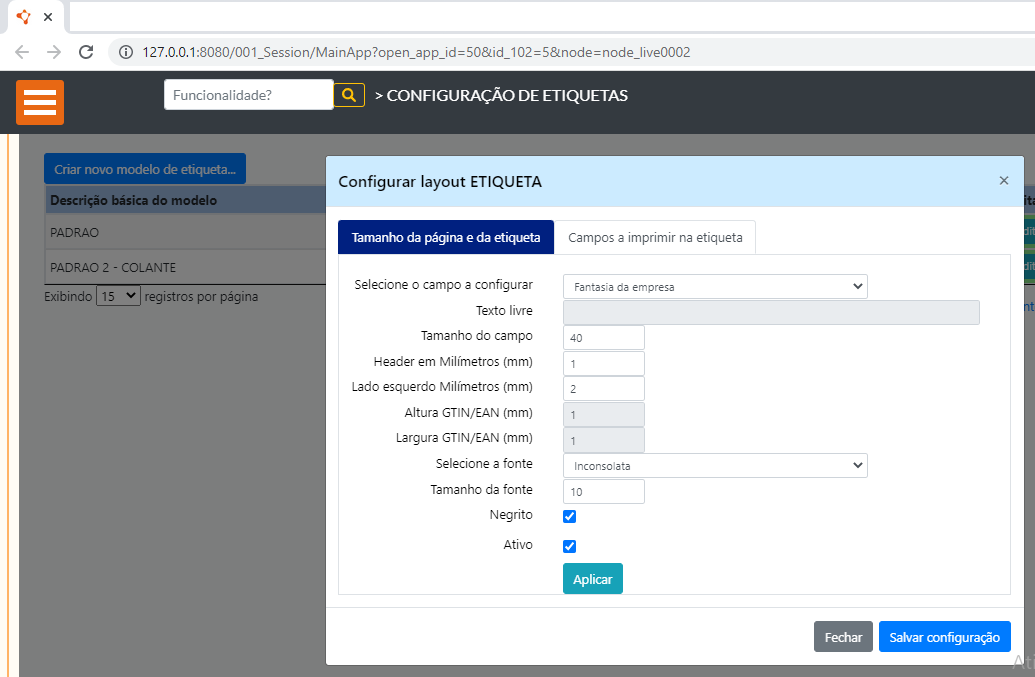The image size is (1035, 677).
Task: Uncheck the Ativo checkbox
Action: pyautogui.click(x=570, y=547)
